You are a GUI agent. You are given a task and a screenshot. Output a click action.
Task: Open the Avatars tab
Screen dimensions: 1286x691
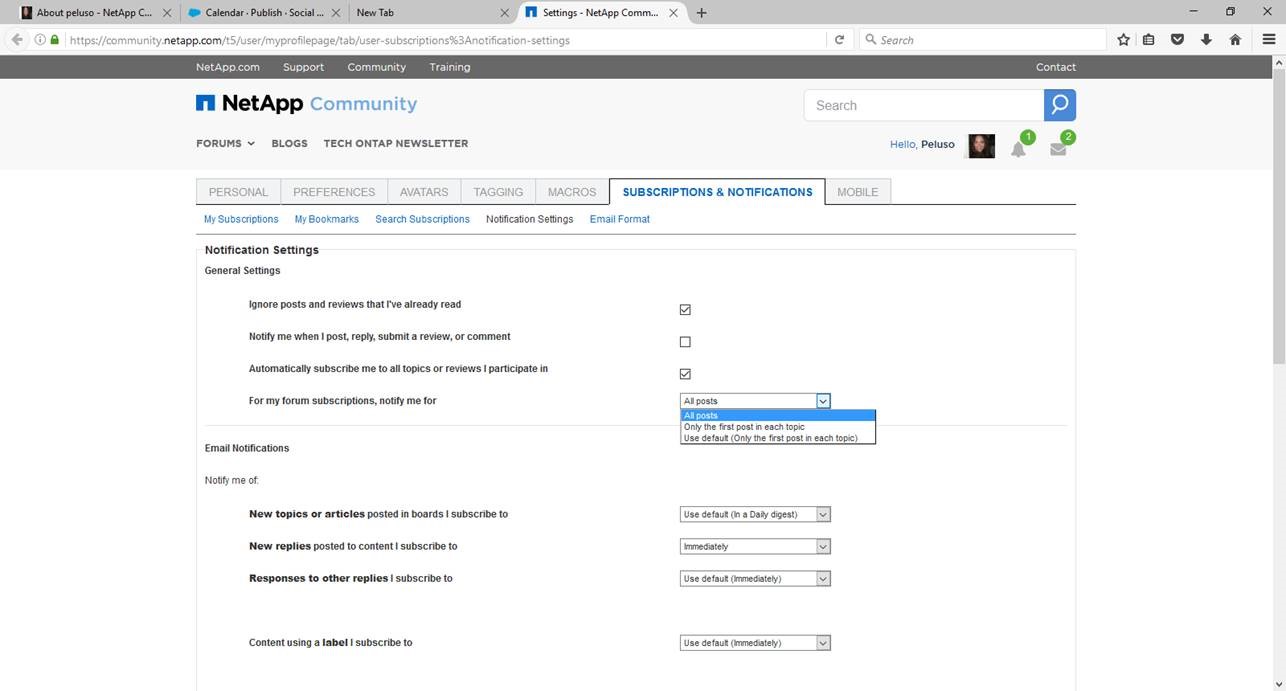pos(424,192)
